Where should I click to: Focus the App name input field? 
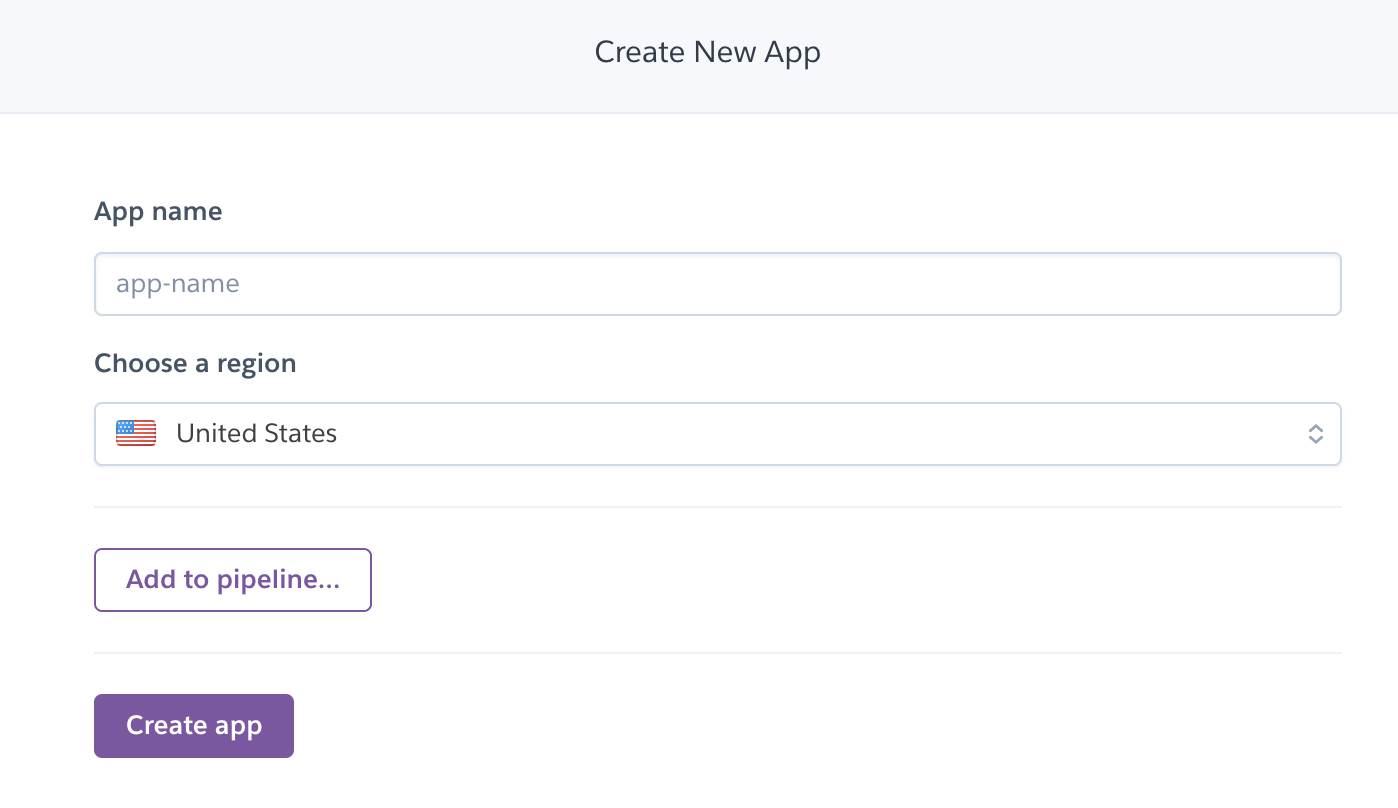coord(717,284)
